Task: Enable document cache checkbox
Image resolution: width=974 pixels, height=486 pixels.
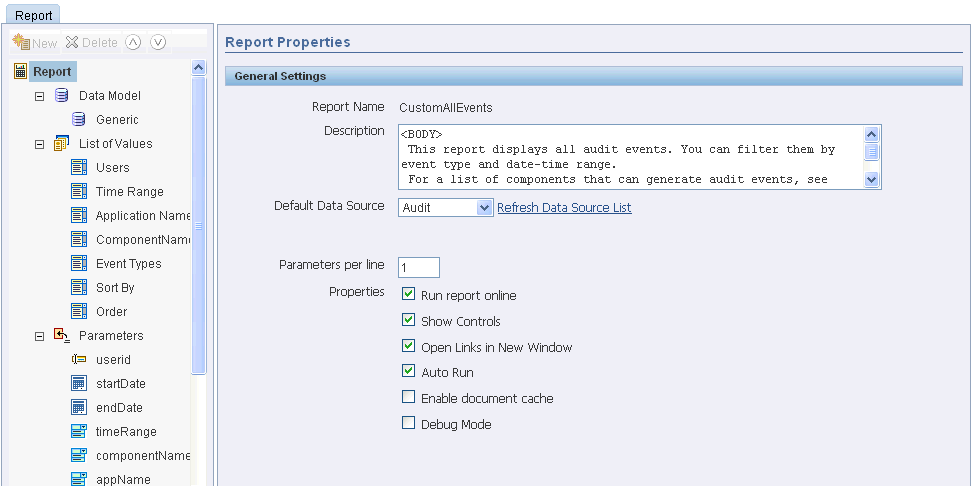Action: [408, 397]
